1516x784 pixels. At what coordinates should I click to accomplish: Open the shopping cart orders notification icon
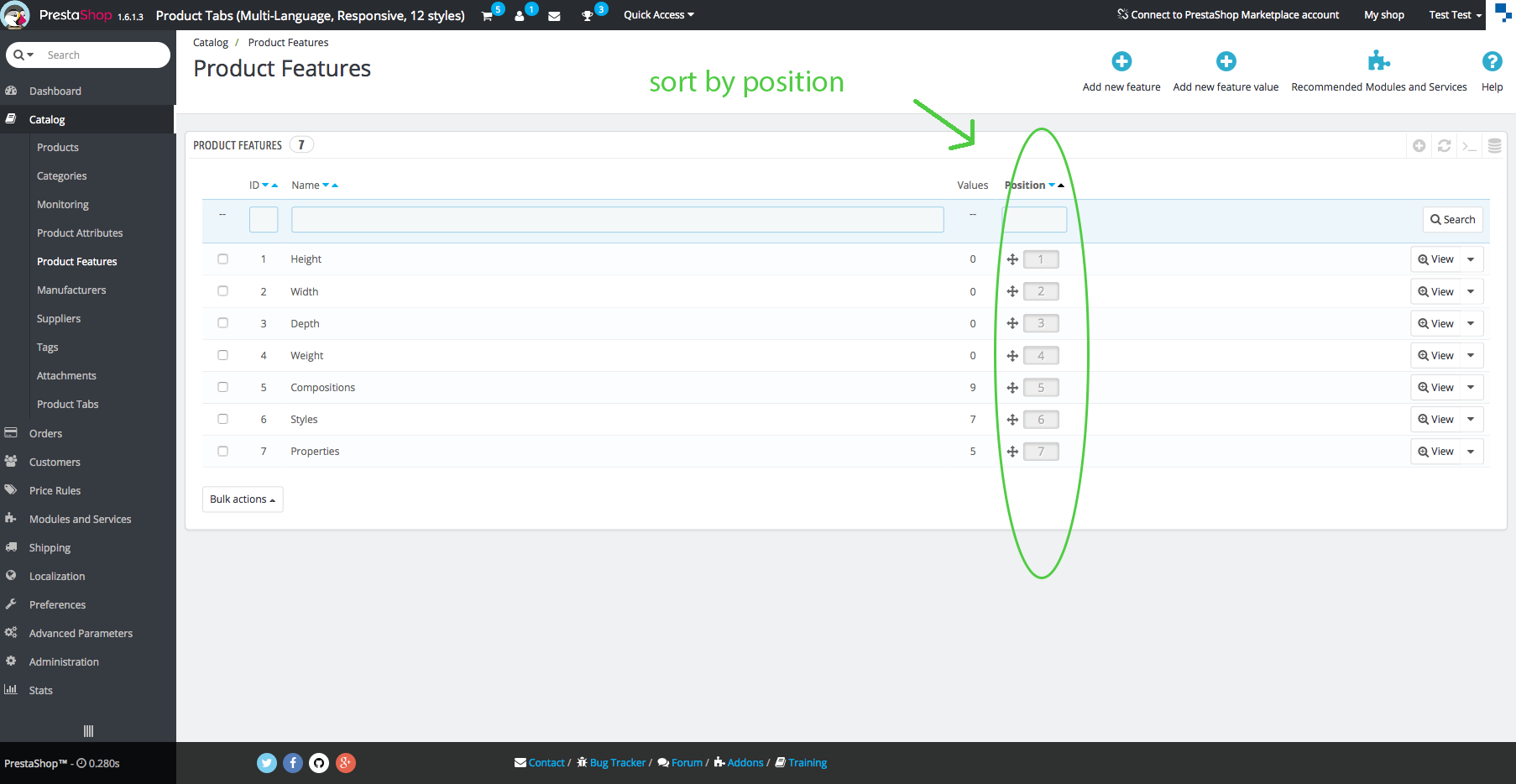488,16
